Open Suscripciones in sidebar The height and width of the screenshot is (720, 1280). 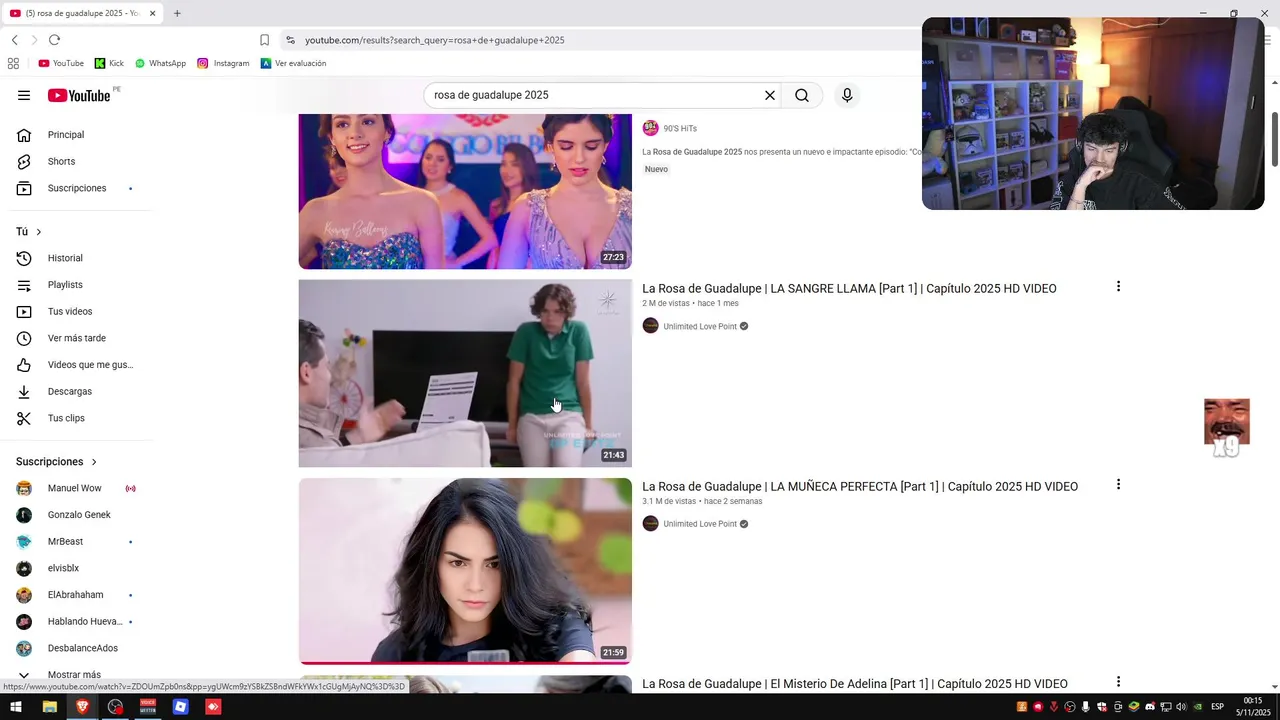coord(76,188)
